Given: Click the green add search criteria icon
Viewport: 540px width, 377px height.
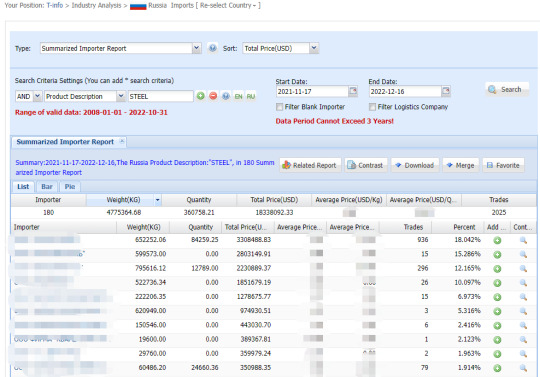Looking at the screenshot, I should click(200, 96).
